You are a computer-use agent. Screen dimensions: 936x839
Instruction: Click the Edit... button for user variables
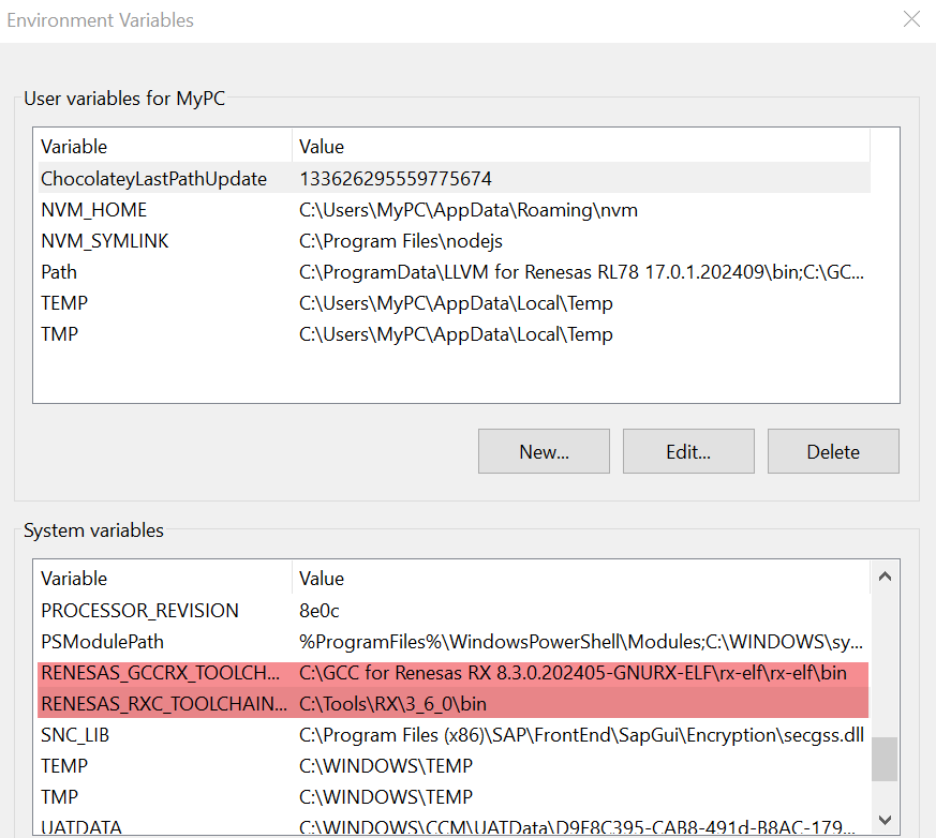coord(688,451)
